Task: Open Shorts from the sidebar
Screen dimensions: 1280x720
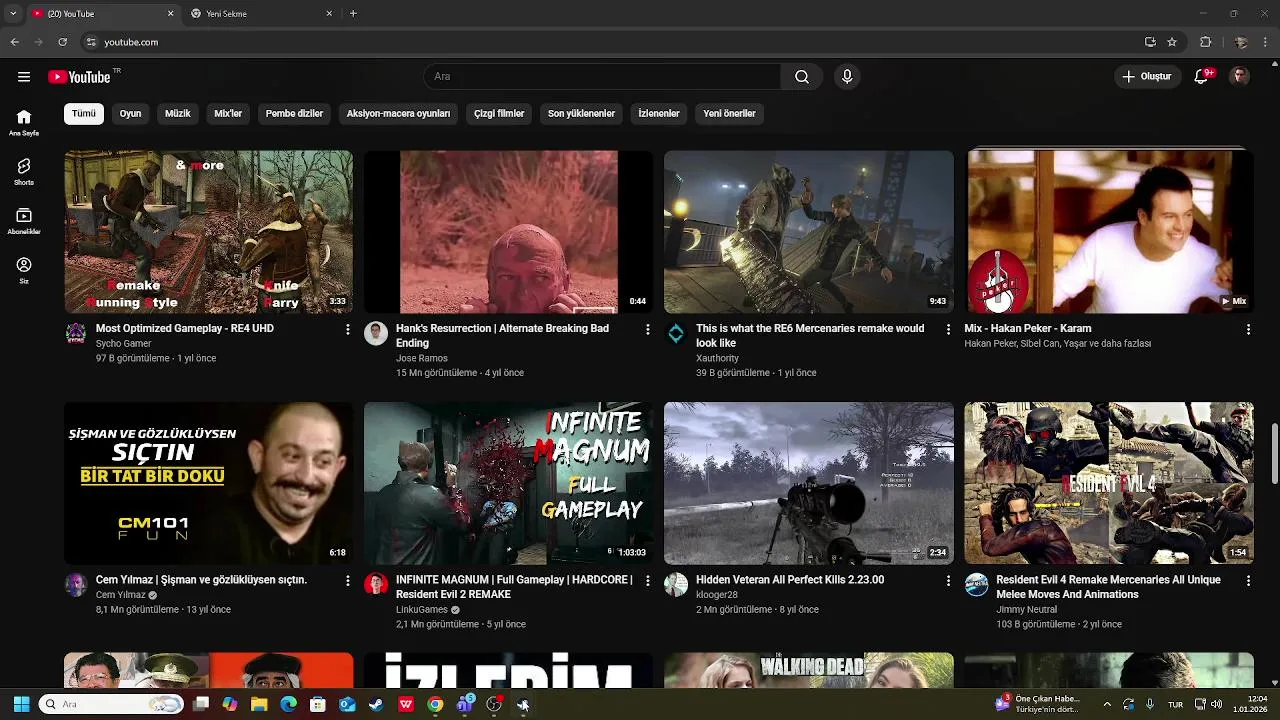Action: [x=24, y=171]
